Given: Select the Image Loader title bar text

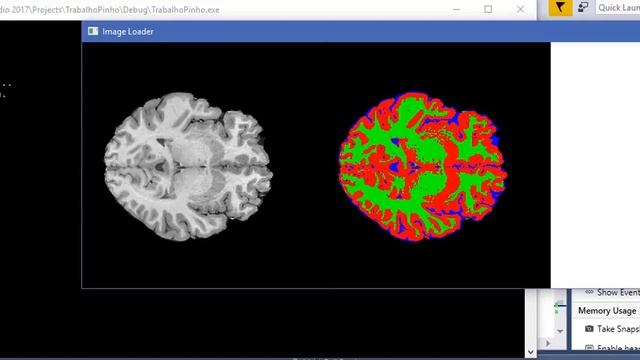Looking at the screenshot, I should 128,31.
